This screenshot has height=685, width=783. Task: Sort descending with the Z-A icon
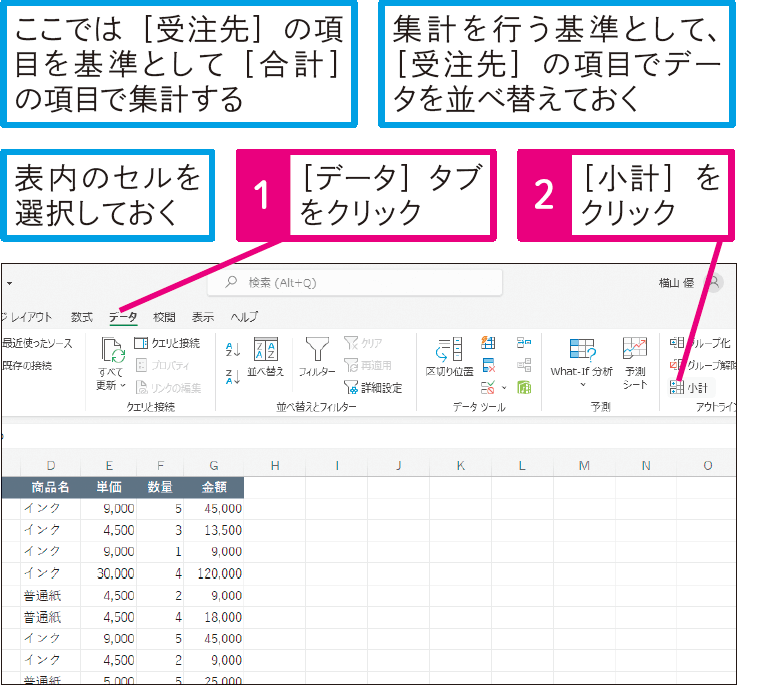[x=233, y=377]
